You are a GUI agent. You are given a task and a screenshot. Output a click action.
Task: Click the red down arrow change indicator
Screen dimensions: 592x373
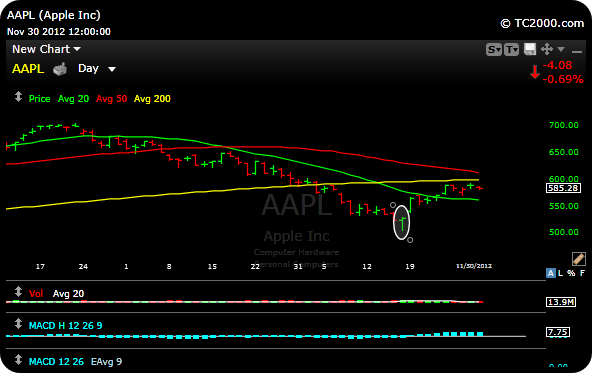(535, 72)
